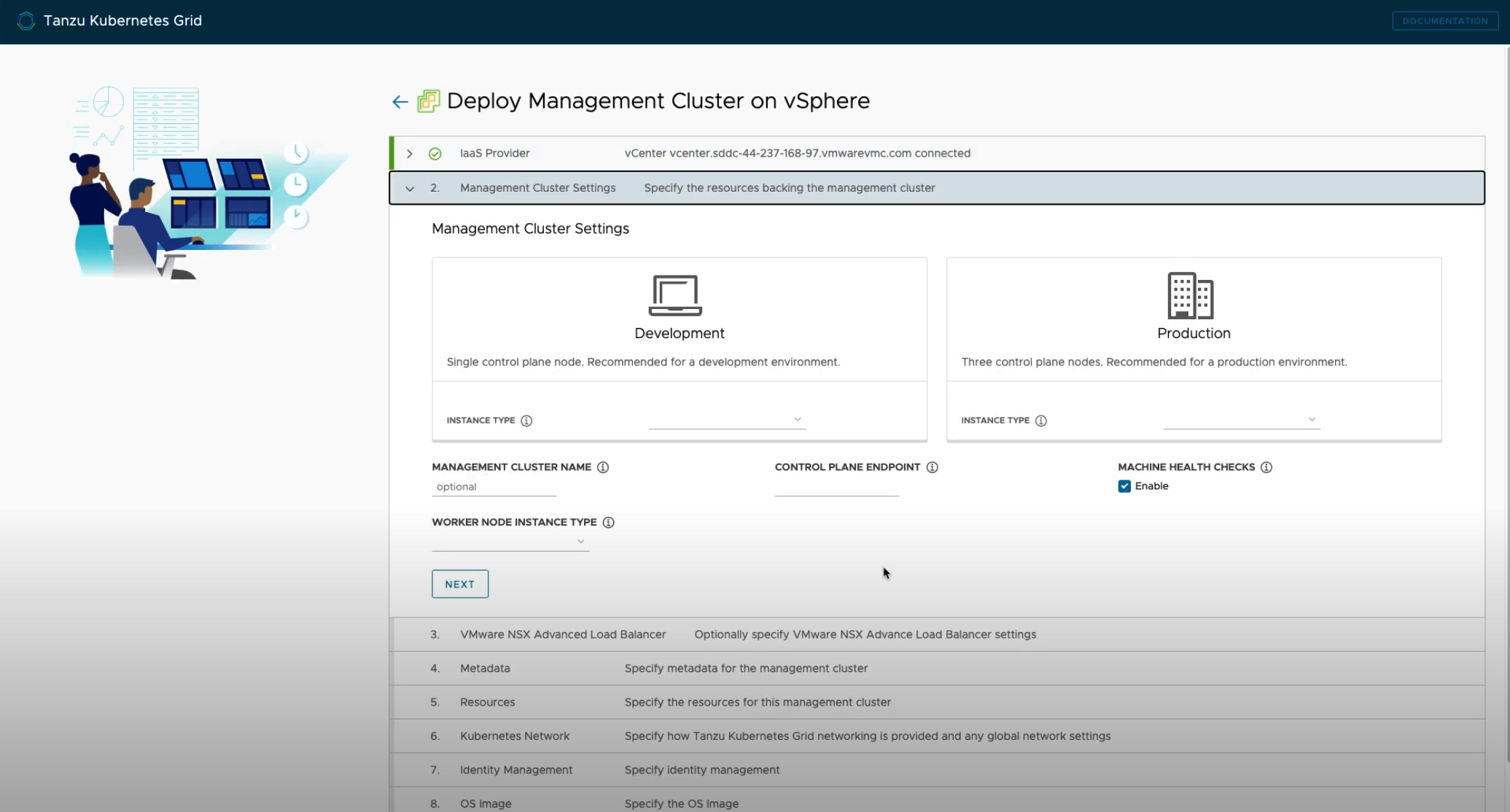Click the 'Enable' checkbox label text
Image resolution: width=1510 pixels, height=812 pixels.
(x=1151, y=486)
